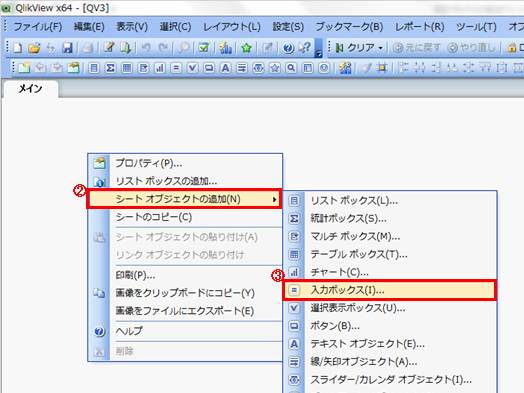Select 入力ボックス(I)... in the submenu
Image resolution: width=524 pixels, height=393 pixels.
pos(390,290)
